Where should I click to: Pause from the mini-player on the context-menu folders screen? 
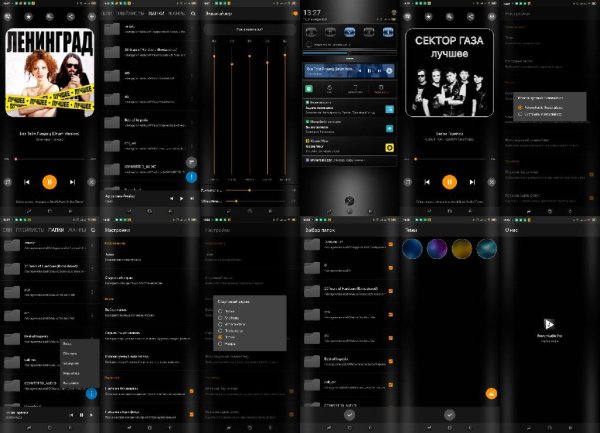pyautogui.click(x=81, y=415)
